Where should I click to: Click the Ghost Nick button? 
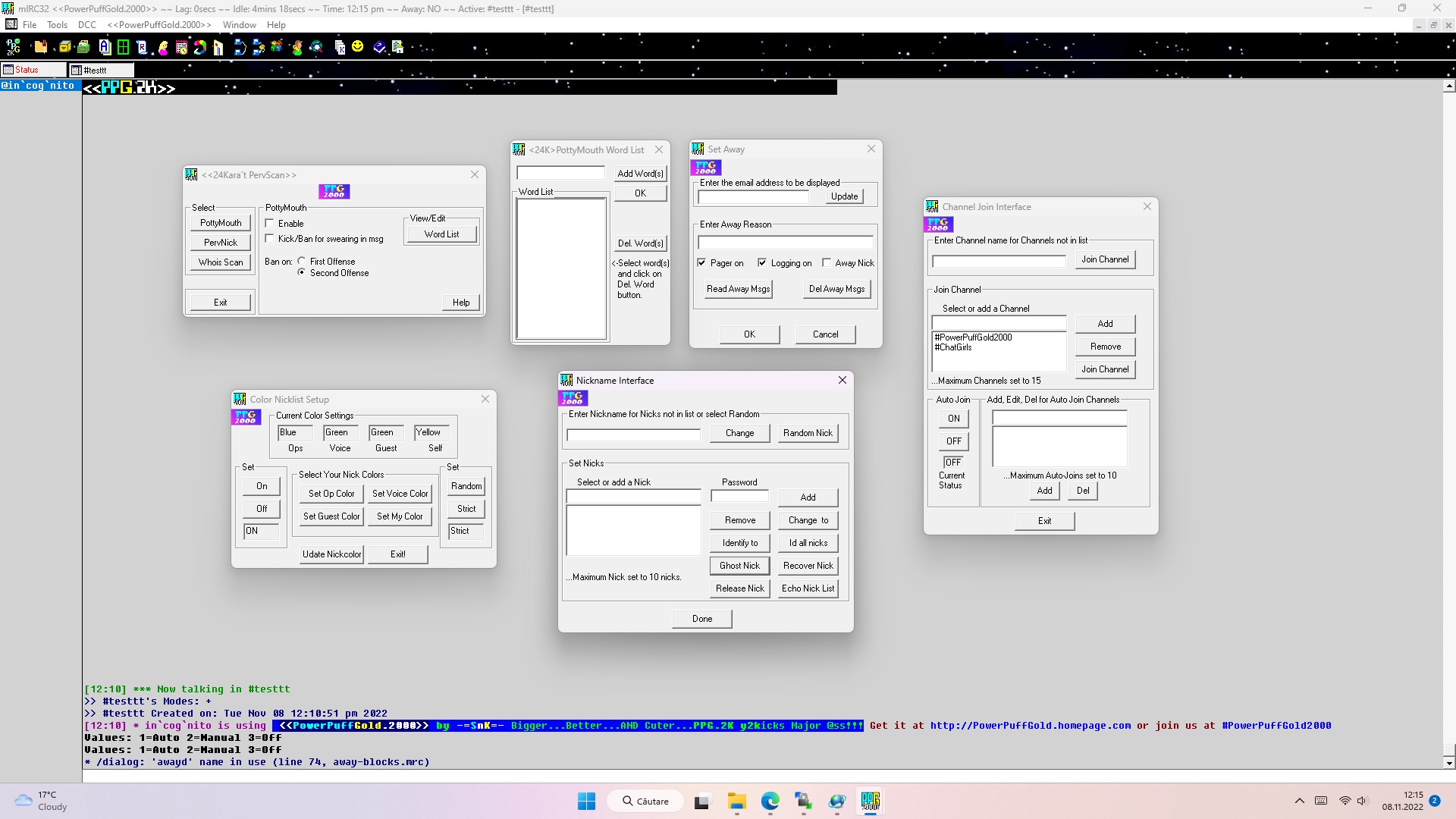click(x=739, y=566)
